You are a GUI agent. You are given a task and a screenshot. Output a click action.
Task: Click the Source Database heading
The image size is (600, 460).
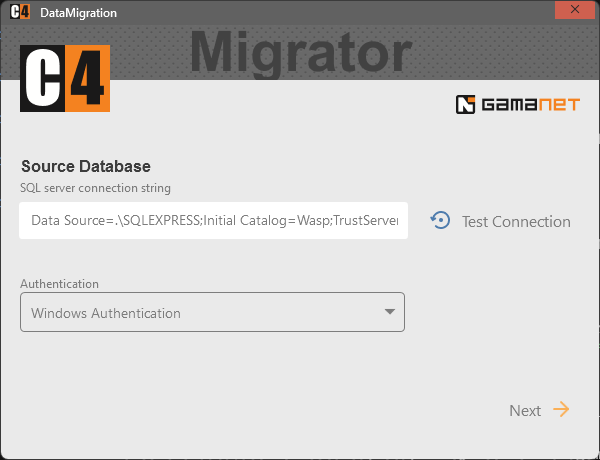pyautogui.click(x=86, y=166)
